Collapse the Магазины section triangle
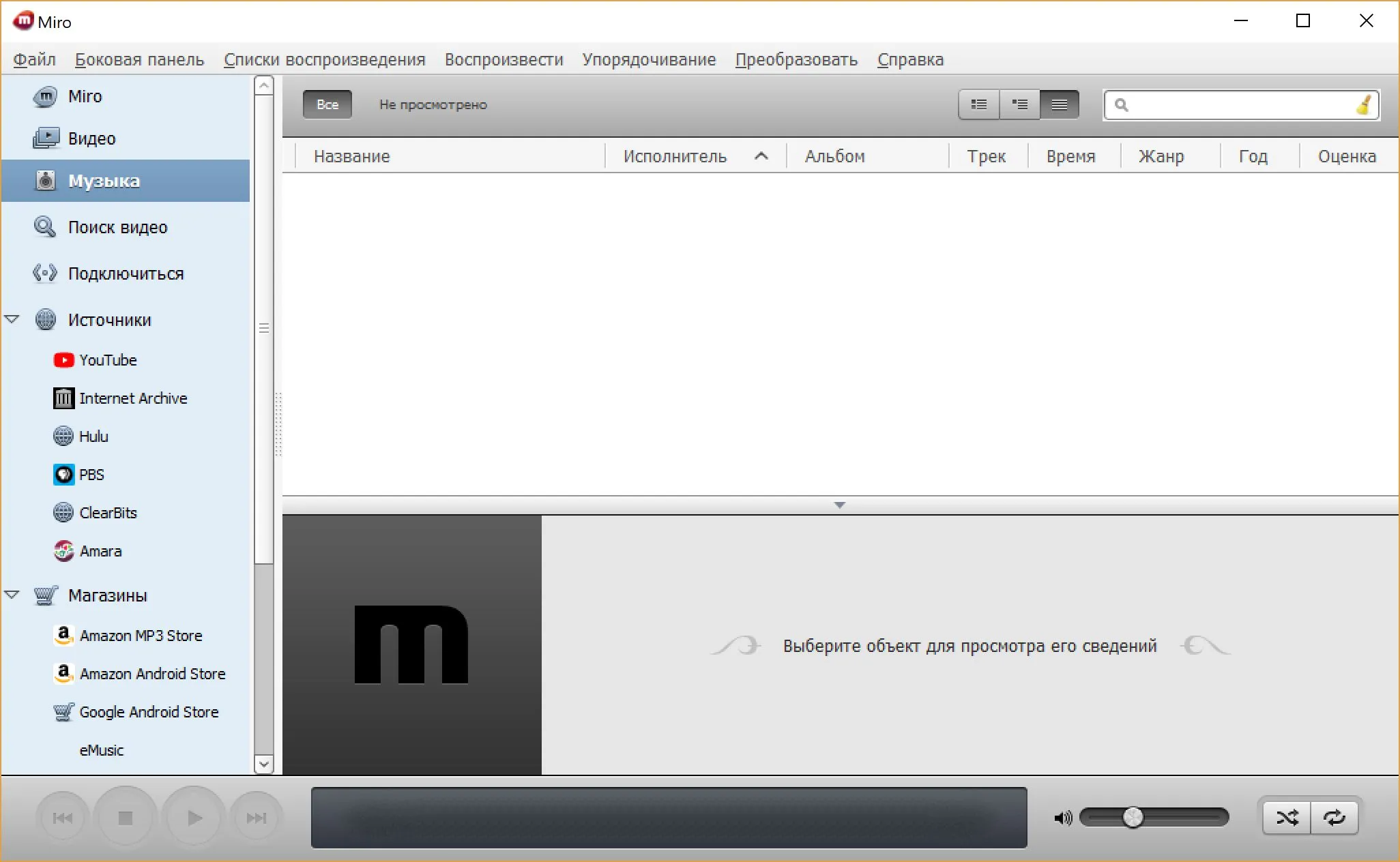The image size is (1400, 862). [12, 595]
